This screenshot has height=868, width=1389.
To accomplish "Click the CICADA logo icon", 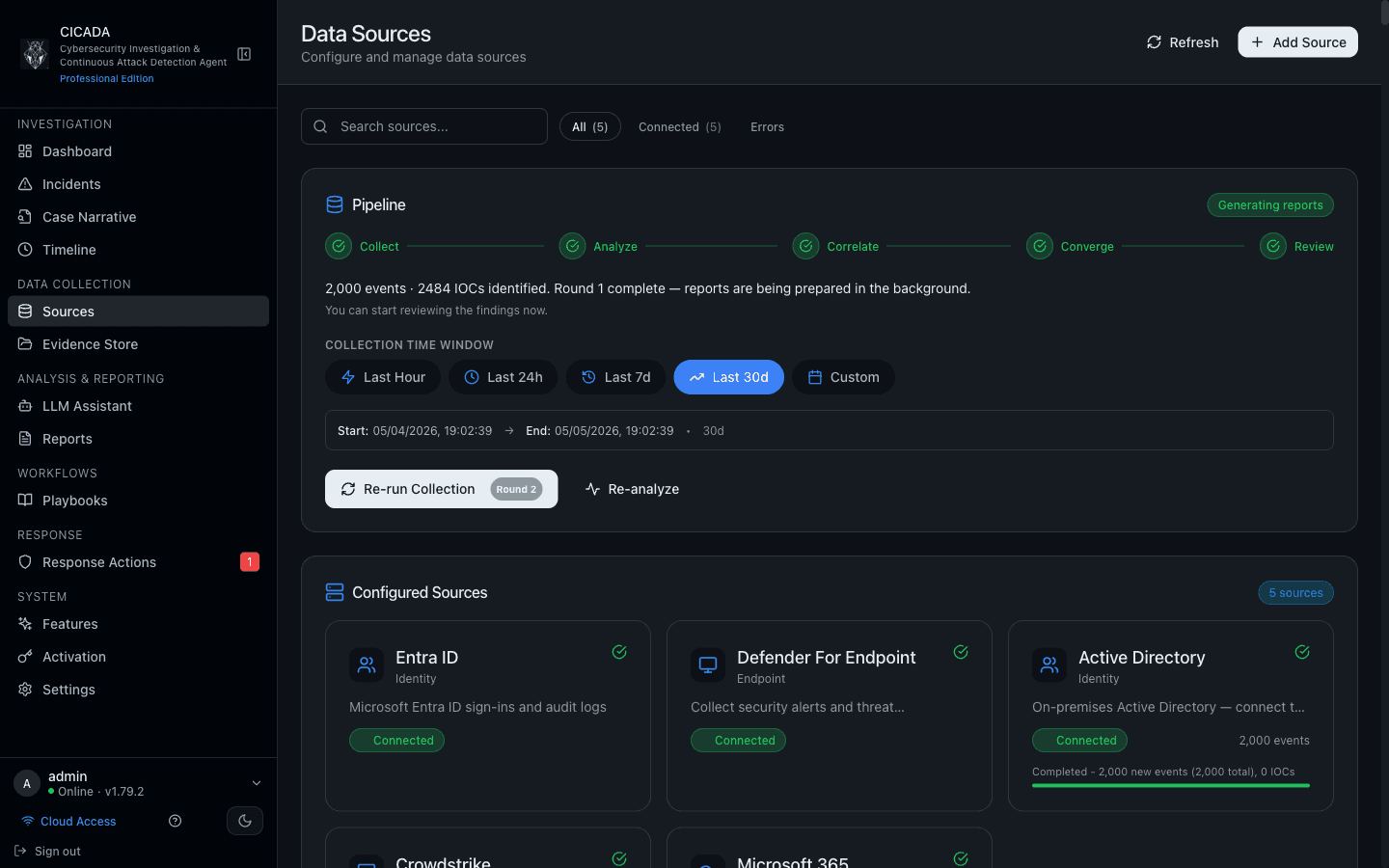I will (36, 54).
